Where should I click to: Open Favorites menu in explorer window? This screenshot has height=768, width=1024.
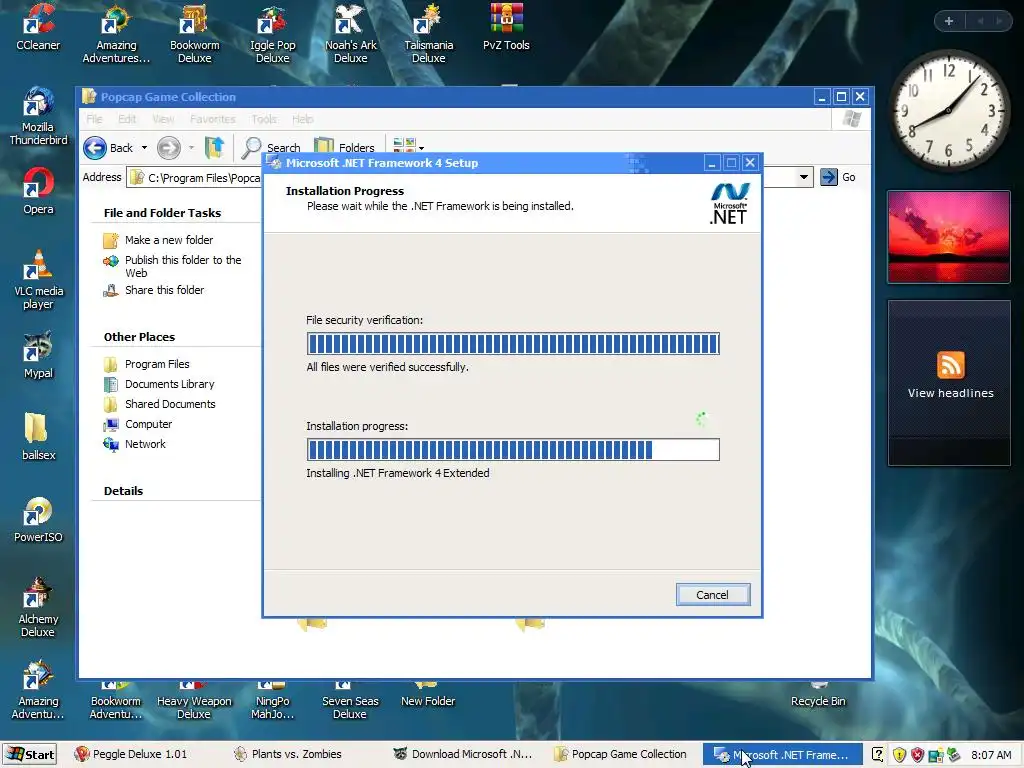click(213, 119)
